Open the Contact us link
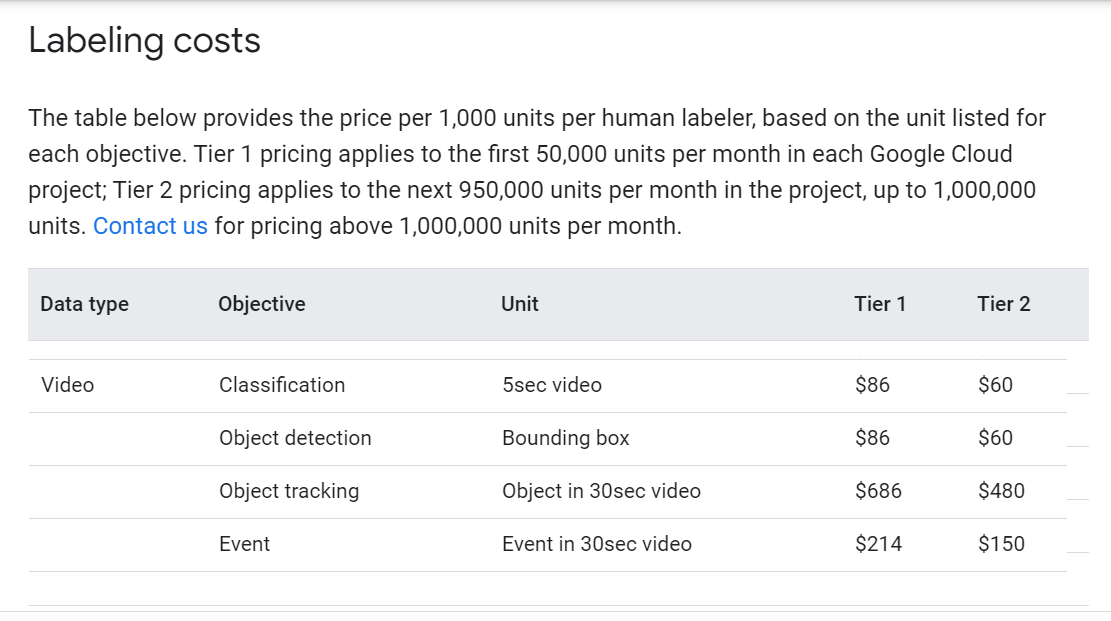Screen dimensions: 1111x621 click(x=150, y=226)
